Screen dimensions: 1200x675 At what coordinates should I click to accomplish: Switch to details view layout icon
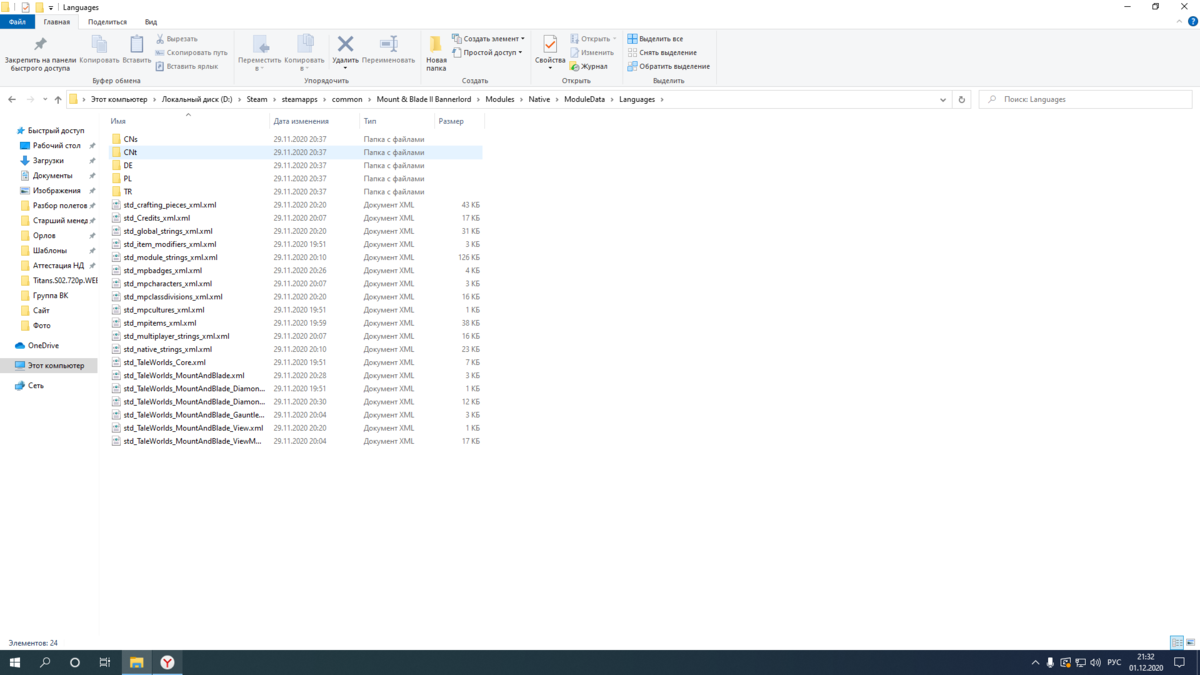coord(1177,642)
